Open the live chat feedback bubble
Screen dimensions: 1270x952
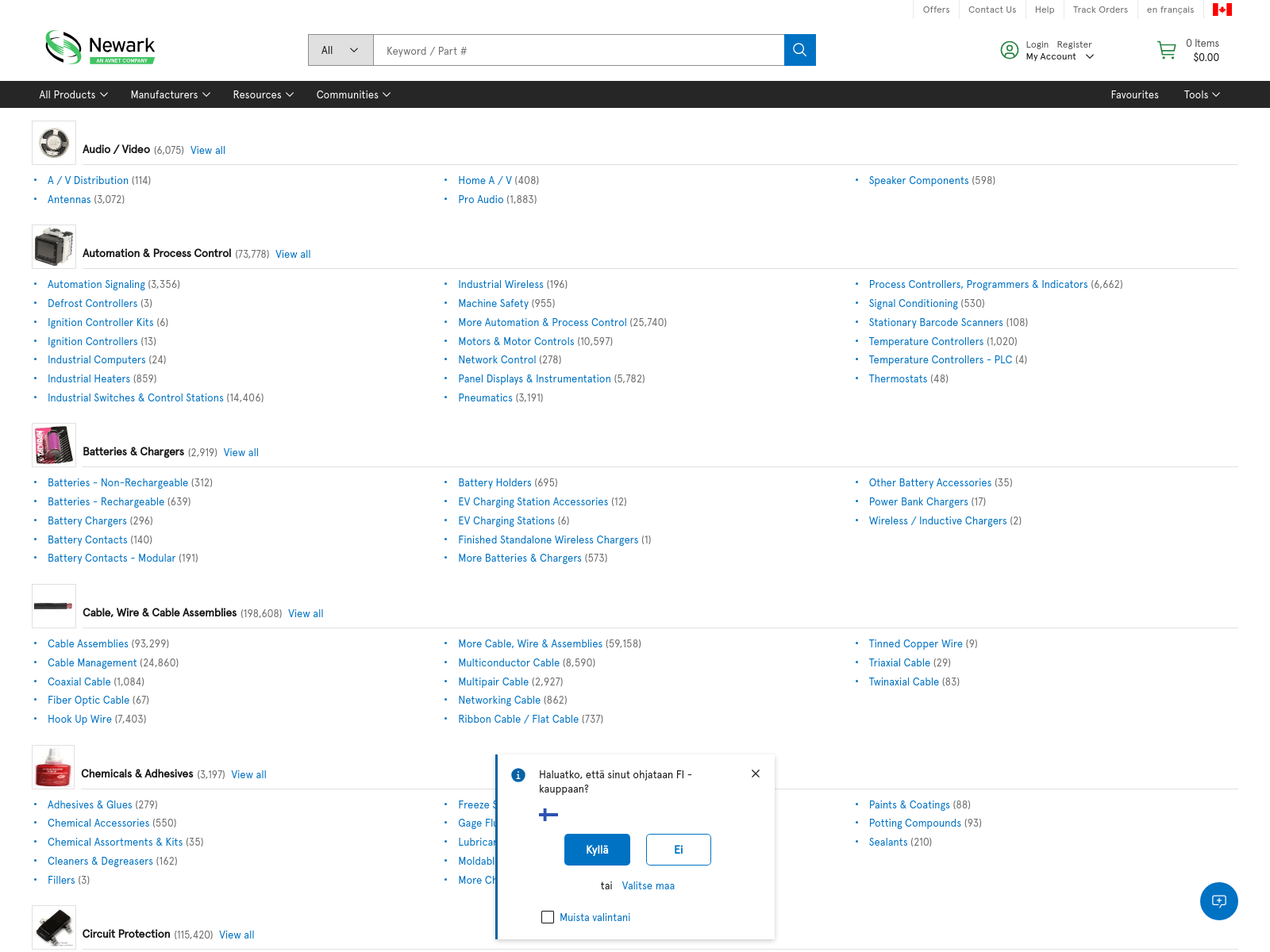tap(1219, 901)
